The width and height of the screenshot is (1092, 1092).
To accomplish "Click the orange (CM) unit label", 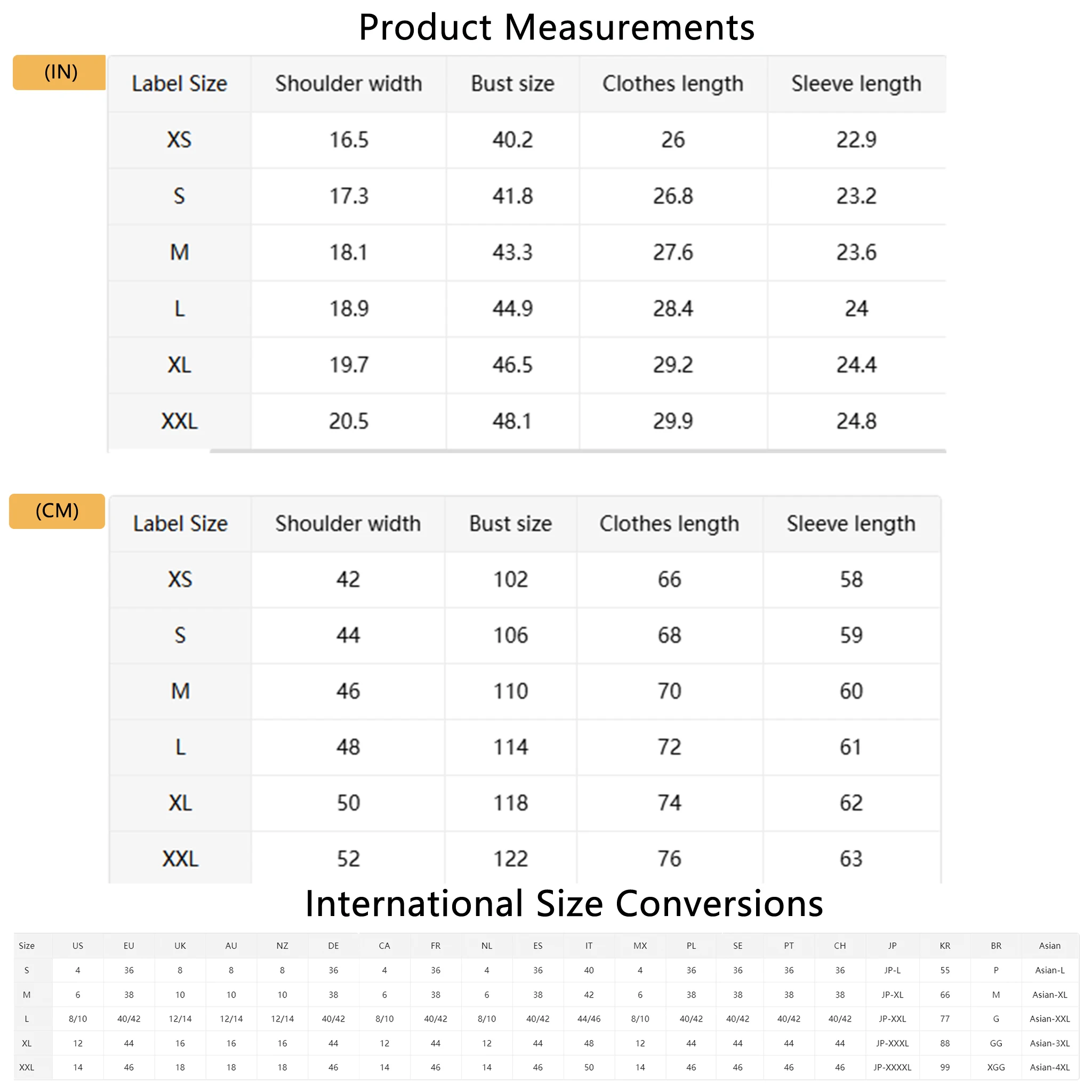I will 57,511.
